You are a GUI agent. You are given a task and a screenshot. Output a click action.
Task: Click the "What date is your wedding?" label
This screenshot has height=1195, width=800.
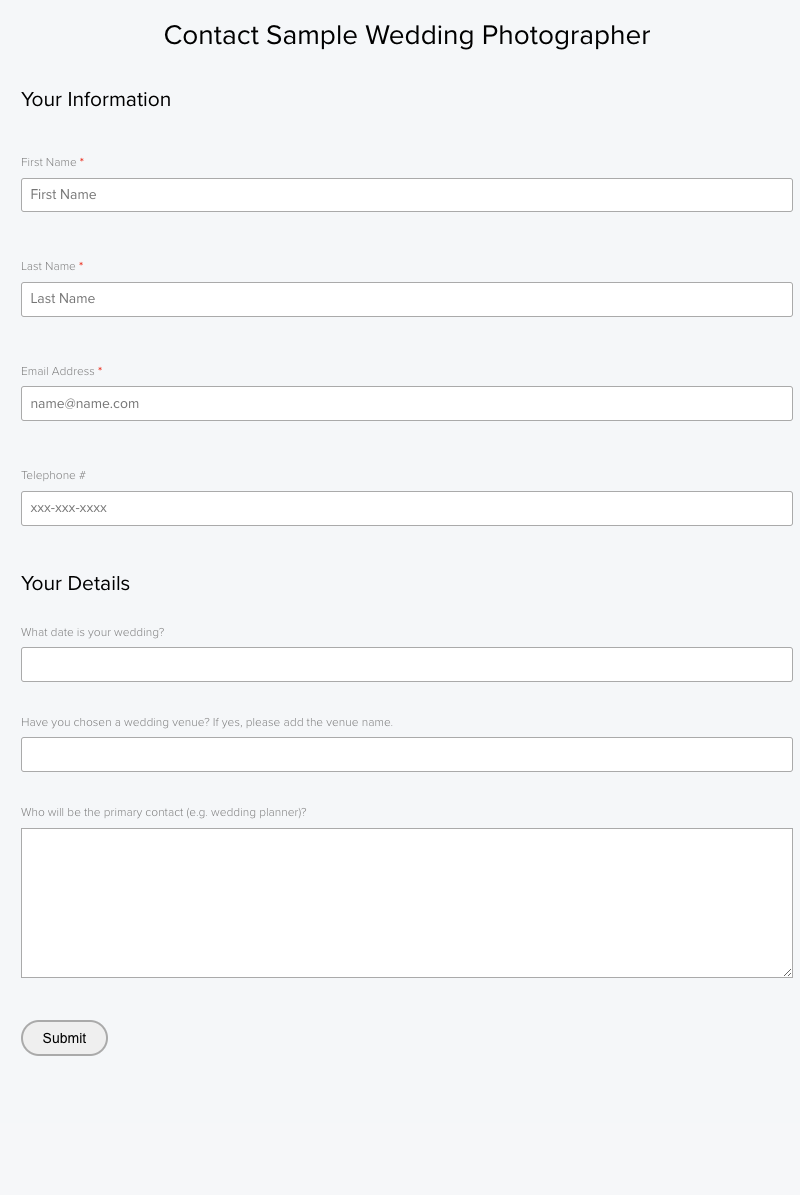click(92, 632)
